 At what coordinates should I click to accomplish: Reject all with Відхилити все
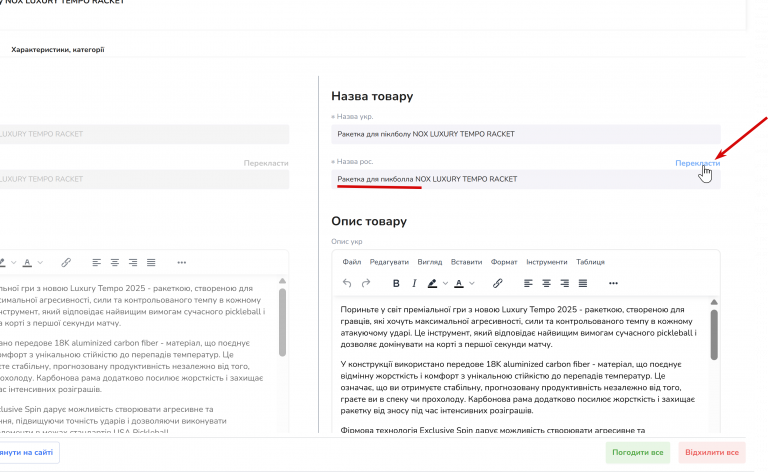click(712, 452)
